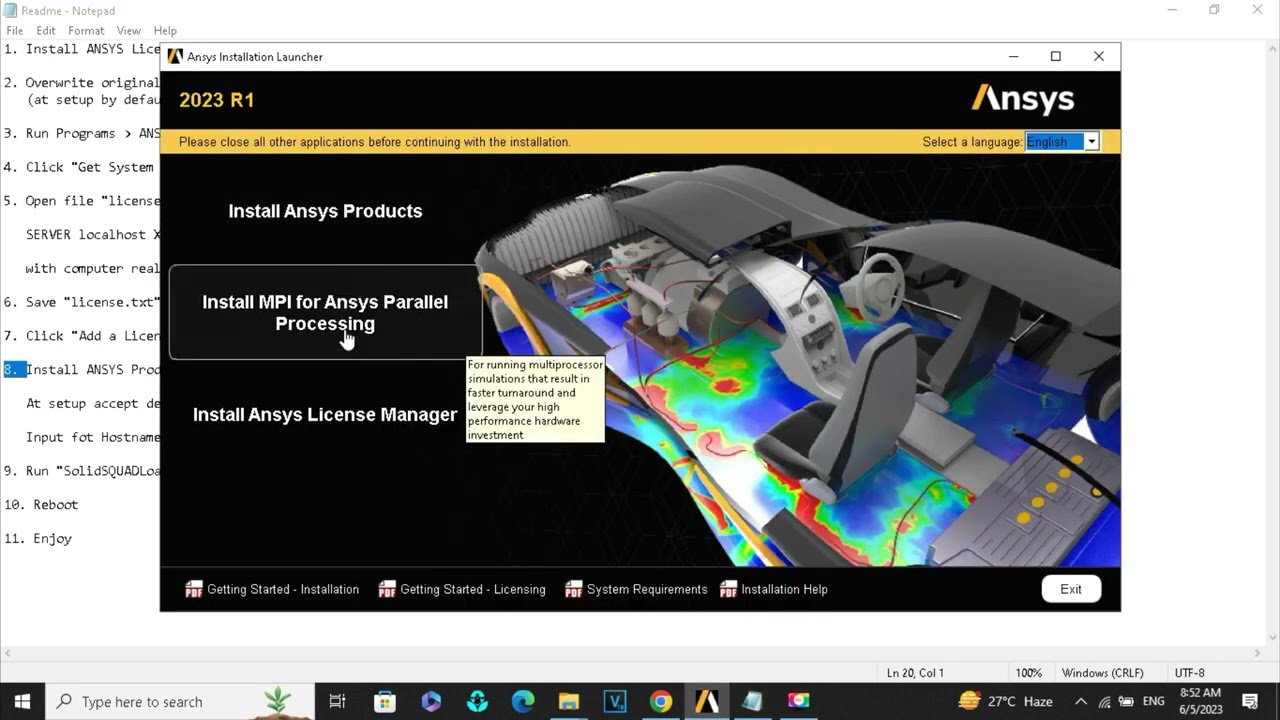The height and width of the screenshot is (720, 1280).
Task: Open Getting Started - Licensing PDF link
Action: tap(473, 589)
